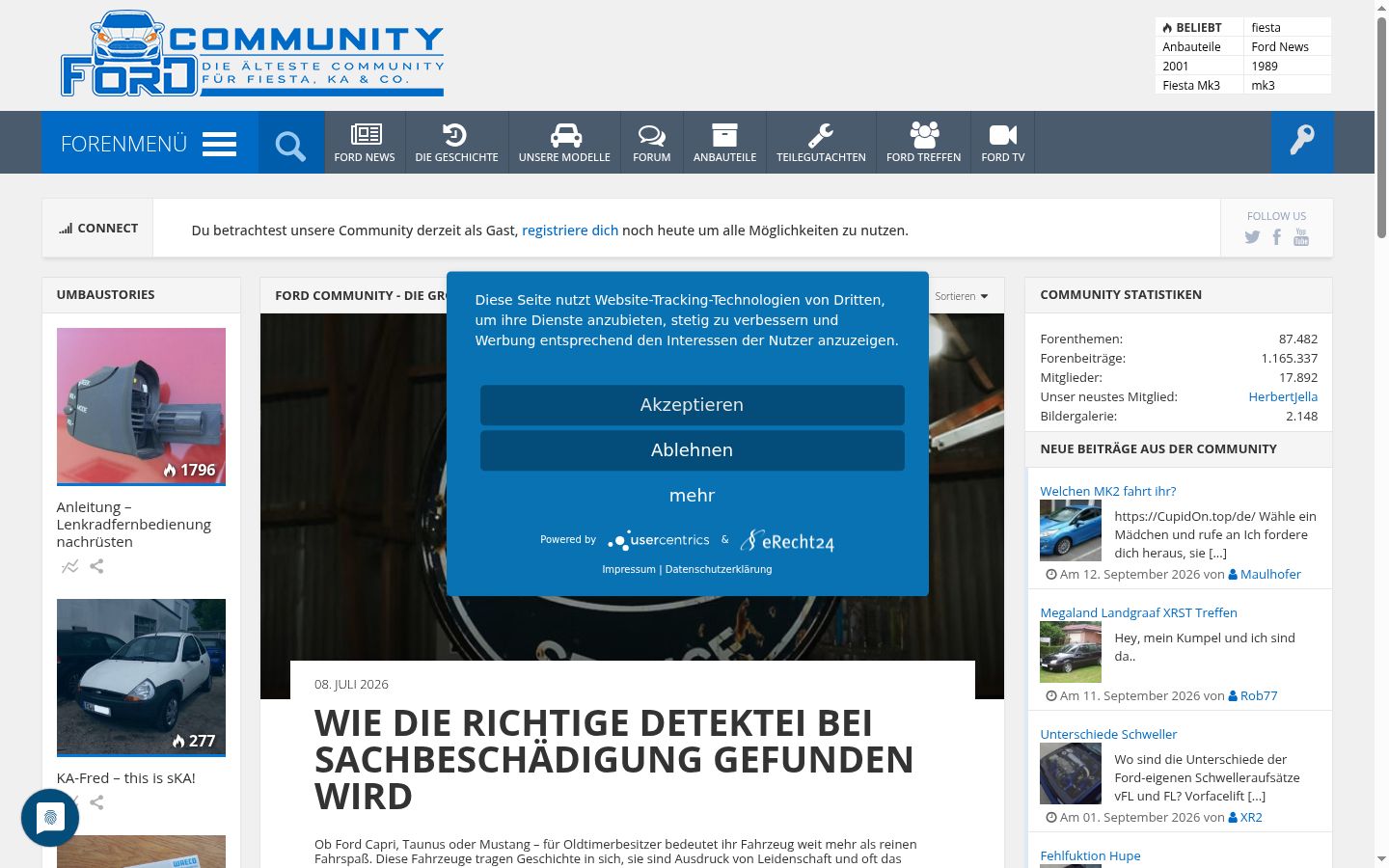Click the 'registriere dich' link
This screenshot has height=868, width=1389.
click(x=570, y=231)
